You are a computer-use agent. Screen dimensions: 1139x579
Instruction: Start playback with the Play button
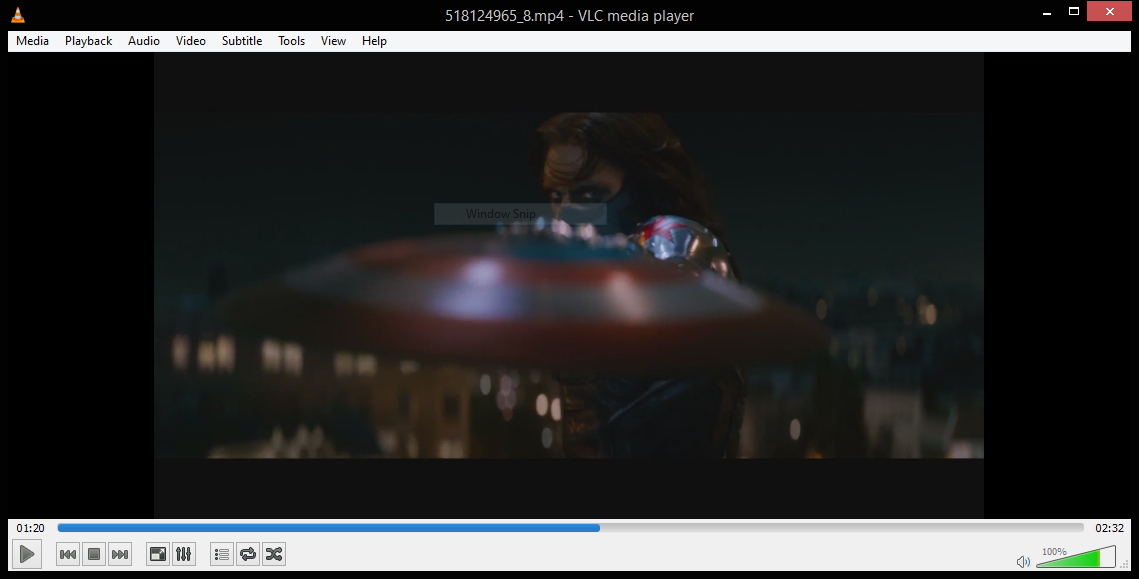[x=27, y=554]
